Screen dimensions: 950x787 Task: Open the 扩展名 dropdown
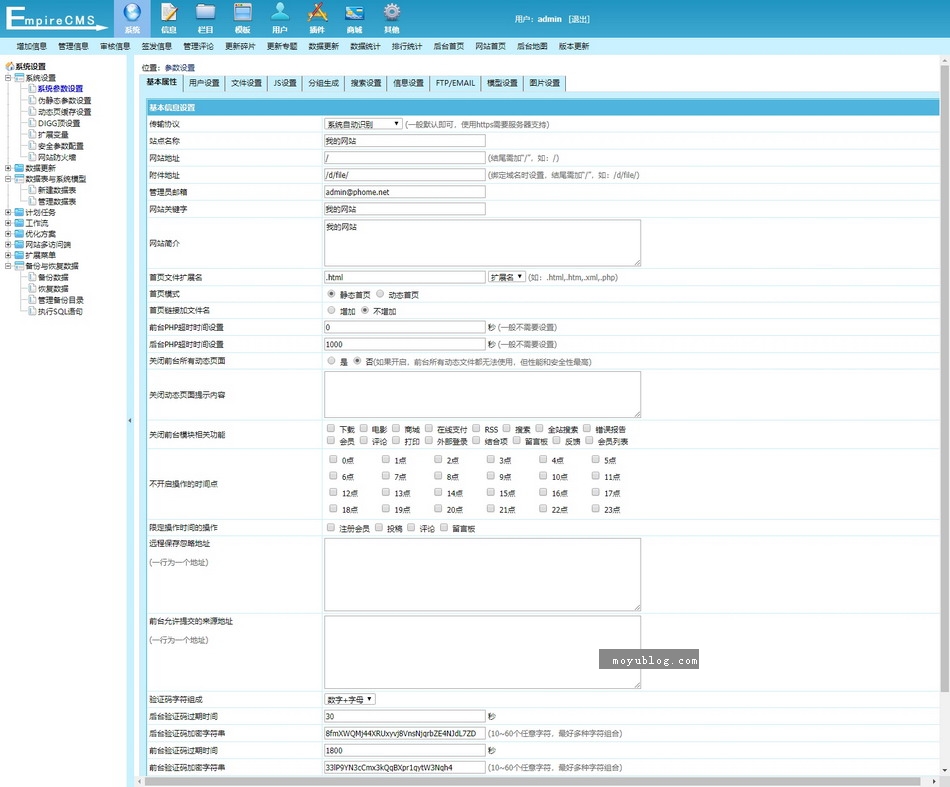(507, 277)
